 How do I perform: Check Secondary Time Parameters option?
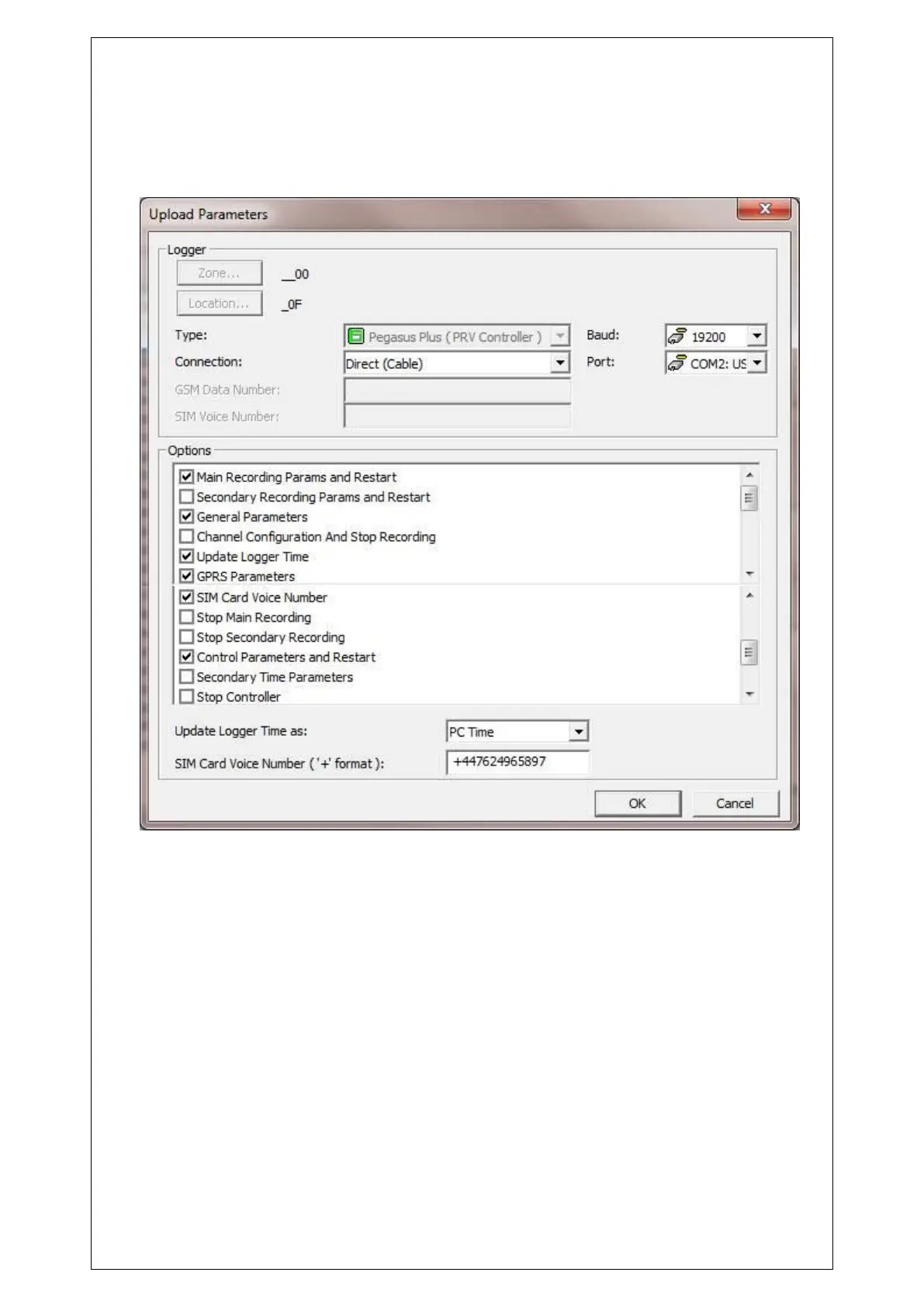click(186, 677)
